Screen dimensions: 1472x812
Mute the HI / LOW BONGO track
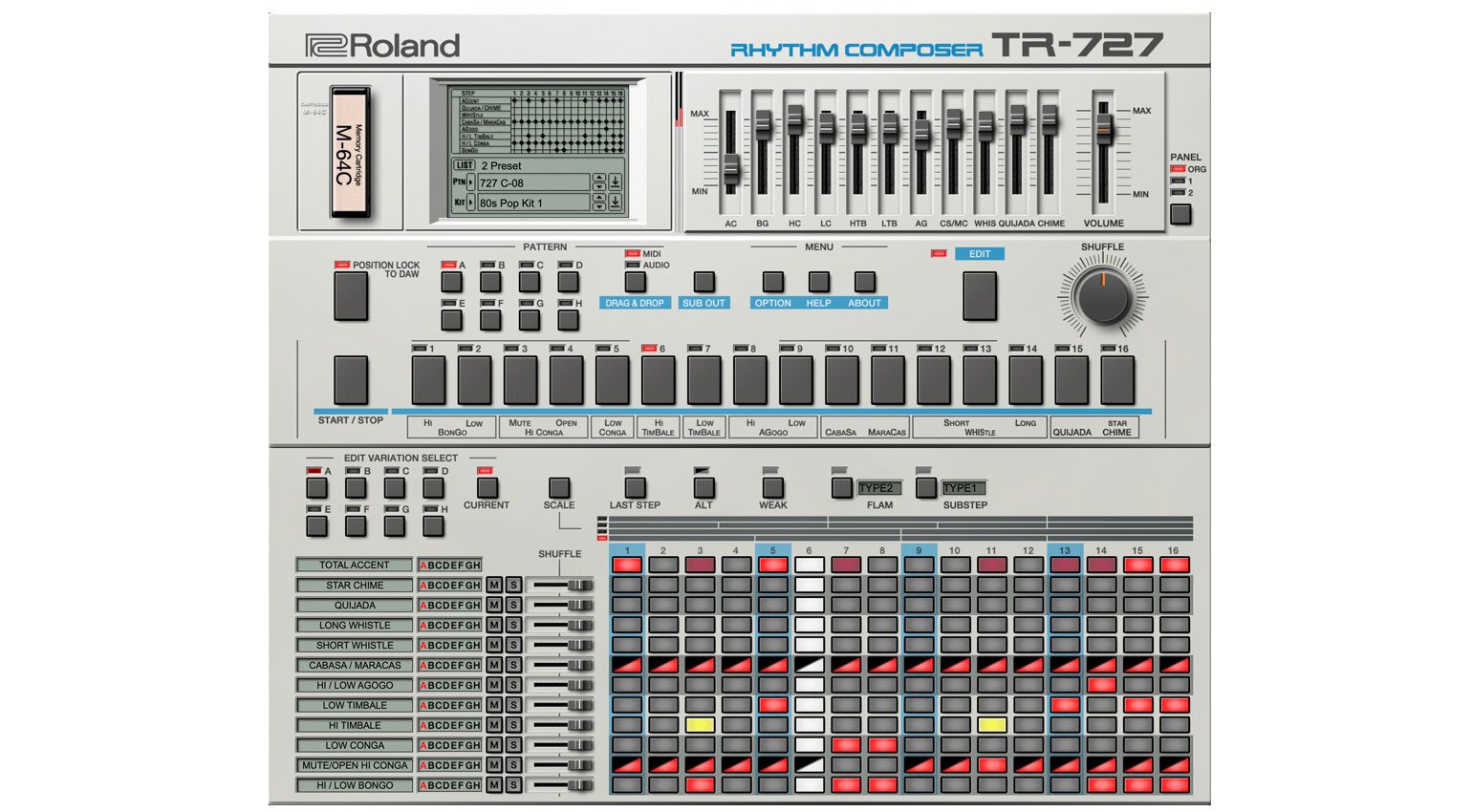(x=494, y=785)
